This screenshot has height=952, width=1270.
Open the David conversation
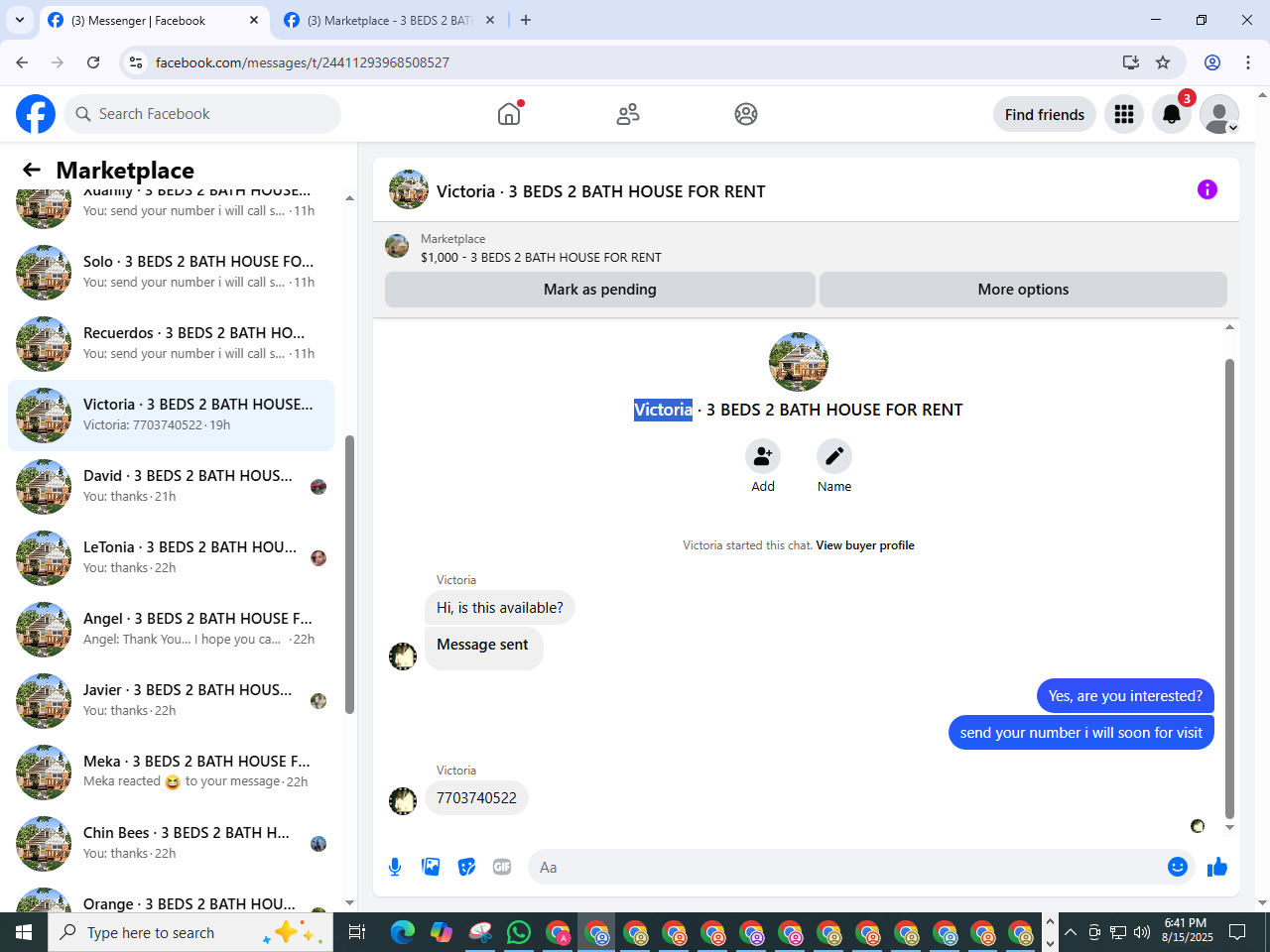coord(171,486)
